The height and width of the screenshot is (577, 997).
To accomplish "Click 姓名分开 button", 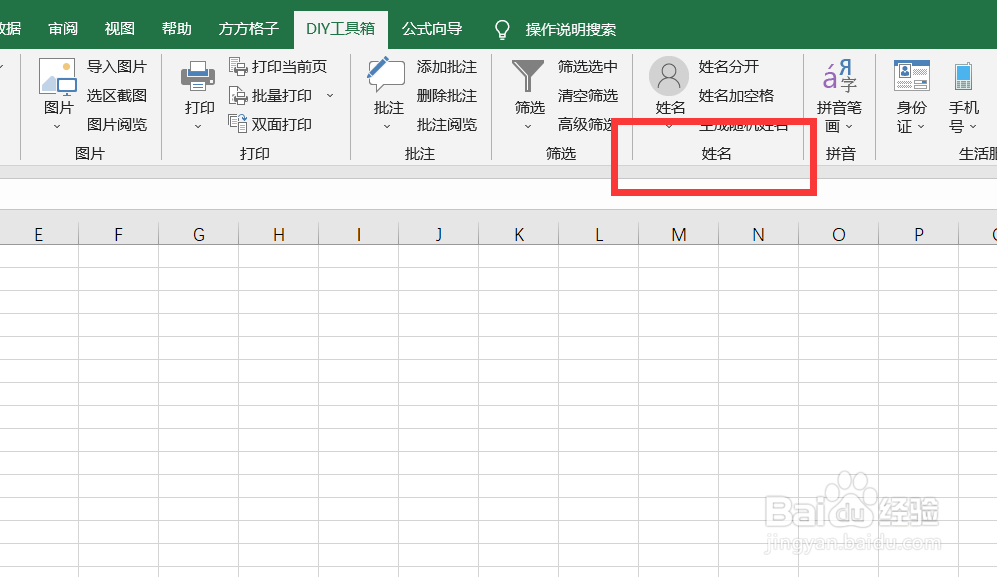I will coord(729,67).
